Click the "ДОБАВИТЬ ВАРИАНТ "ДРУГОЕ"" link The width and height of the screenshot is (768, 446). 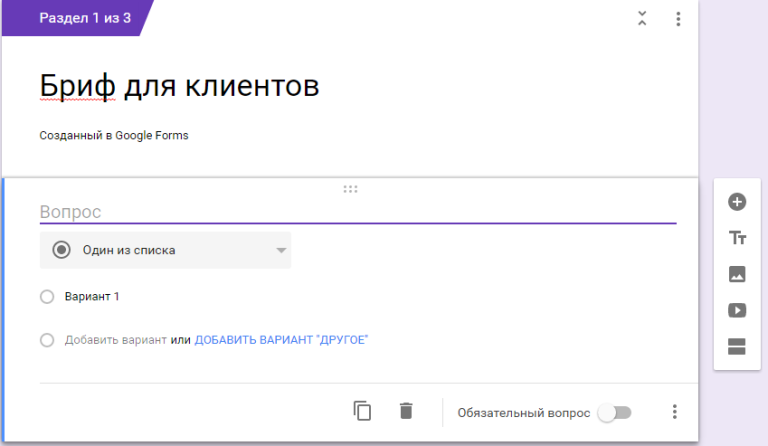[x=281, y=340]
